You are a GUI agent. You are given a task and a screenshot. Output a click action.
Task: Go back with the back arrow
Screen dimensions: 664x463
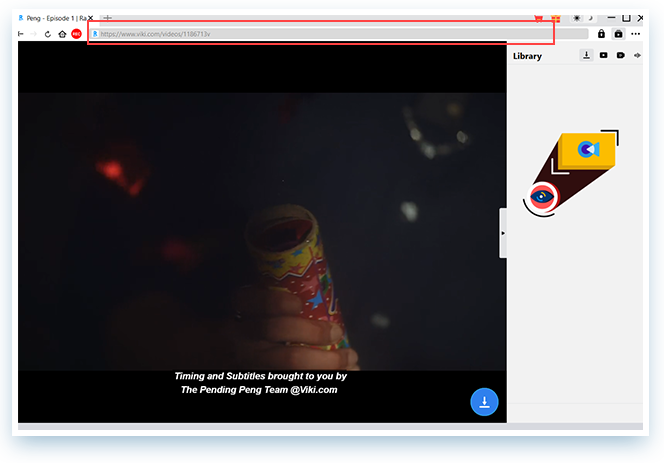21,34
